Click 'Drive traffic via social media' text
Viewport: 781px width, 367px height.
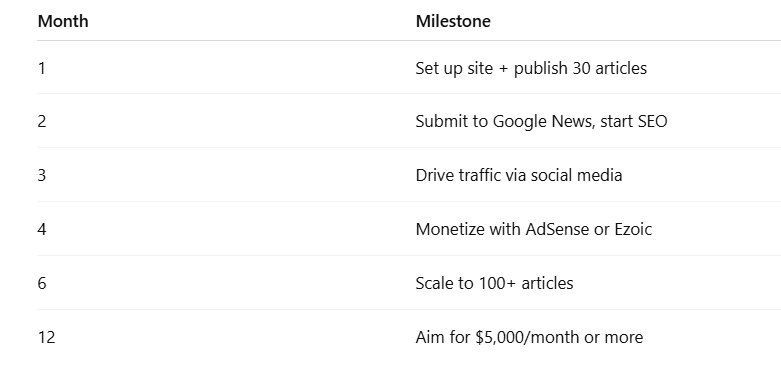[519, 175]
